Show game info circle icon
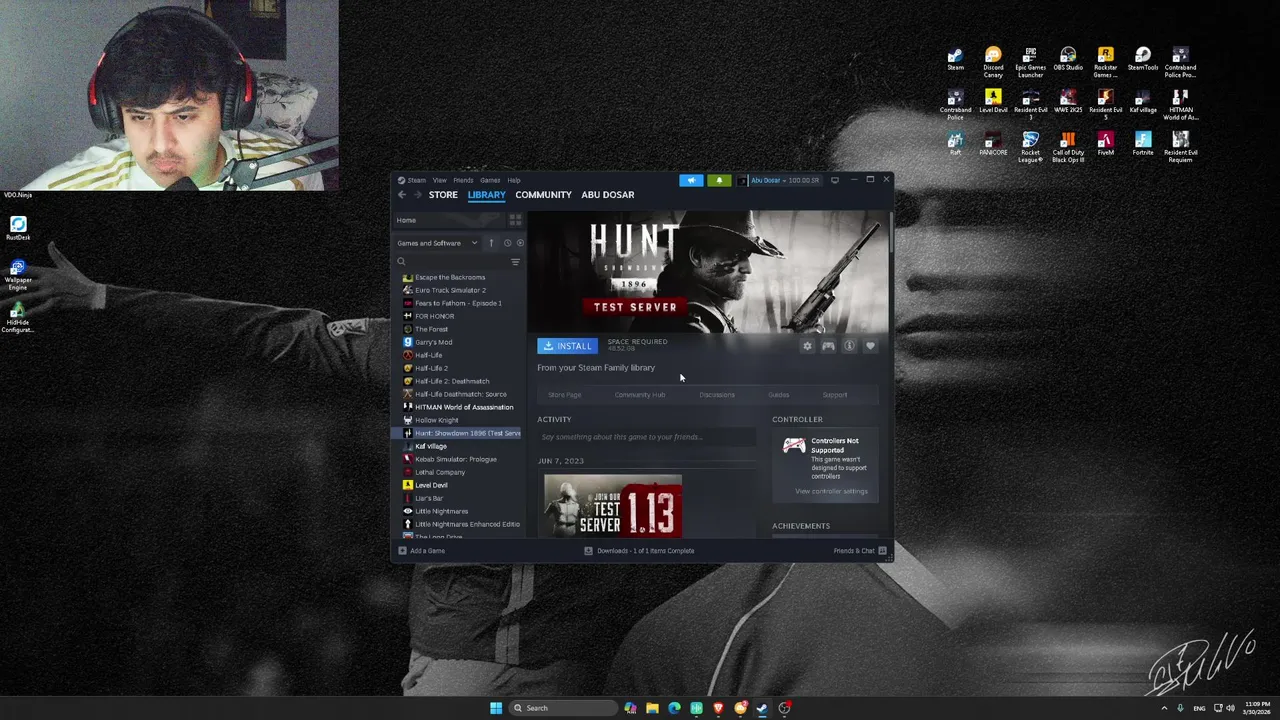1280x720 pixels. tap(849, 346)
